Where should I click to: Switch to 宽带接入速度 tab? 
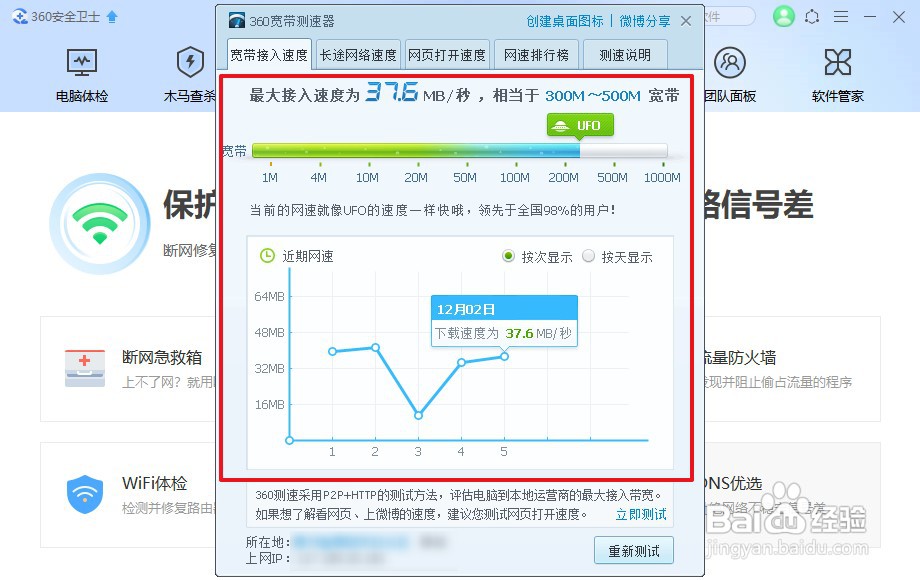[x=269, y=55]
